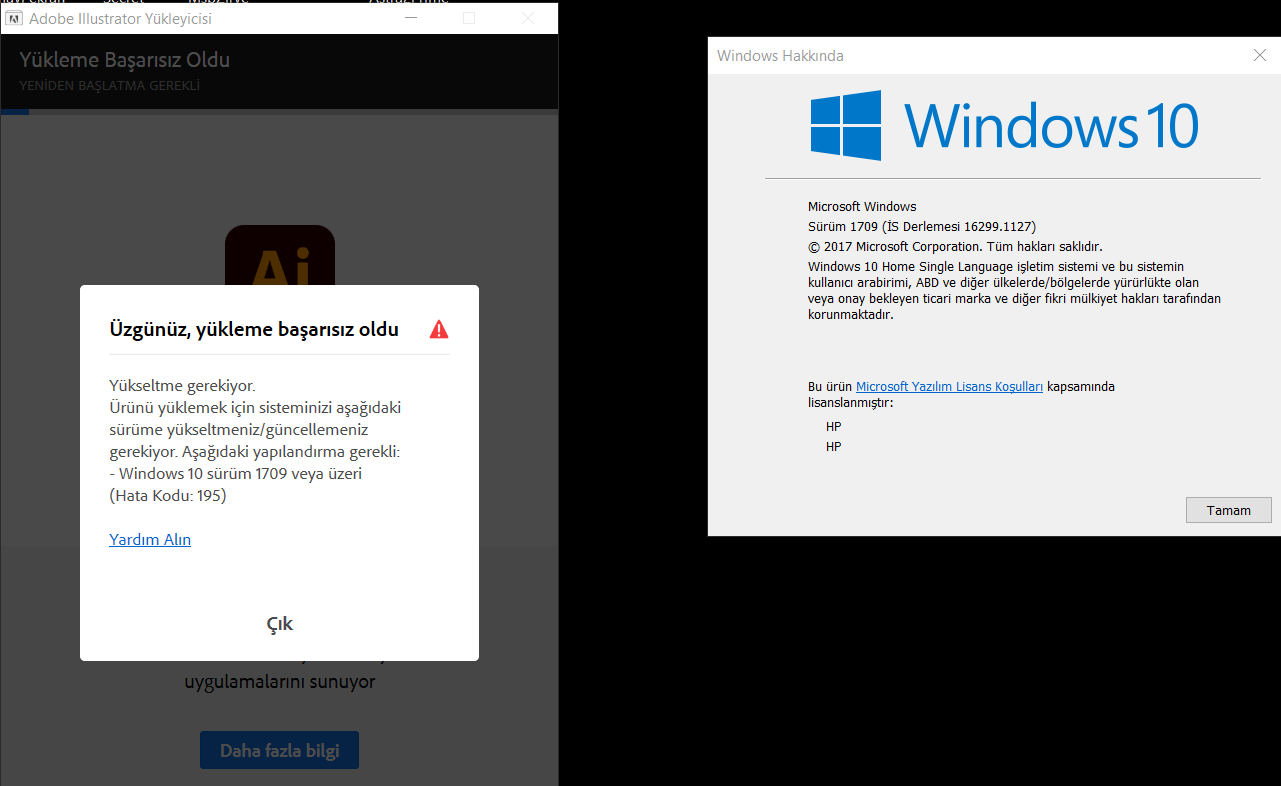Click the "Windows Hakkında" window title
Viewport: 1281px width, 786px height.
pyautogui.click(x=780, y=56)
